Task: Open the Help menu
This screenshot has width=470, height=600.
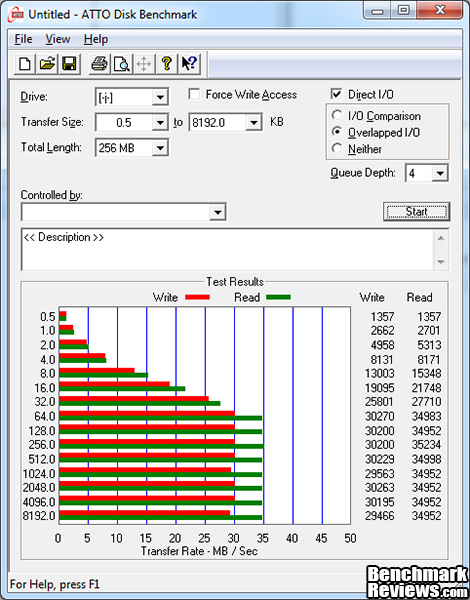Action: pos(96,39)
